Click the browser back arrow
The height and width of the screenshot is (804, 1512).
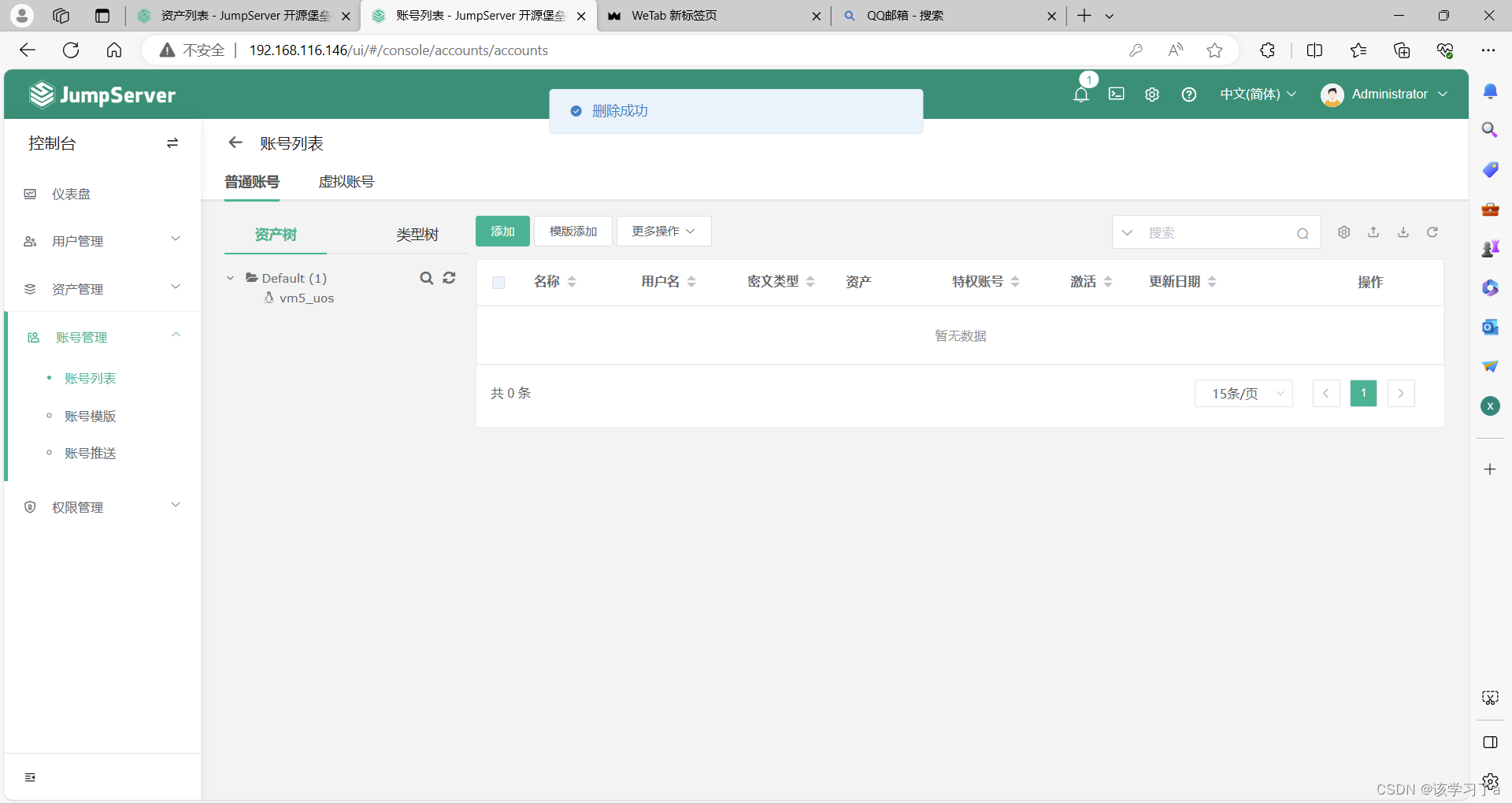click(28, 50)
